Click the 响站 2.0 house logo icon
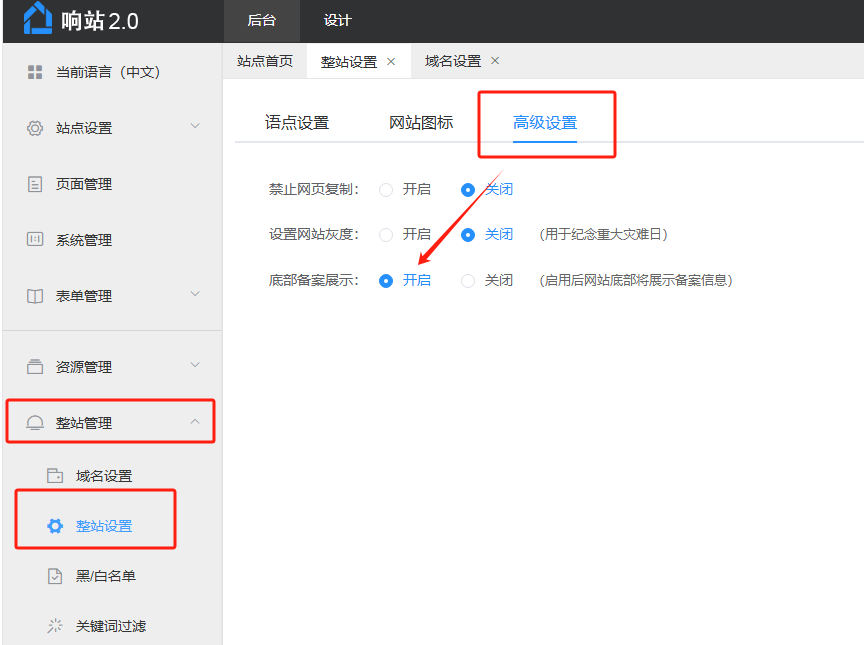 (37, 19)
